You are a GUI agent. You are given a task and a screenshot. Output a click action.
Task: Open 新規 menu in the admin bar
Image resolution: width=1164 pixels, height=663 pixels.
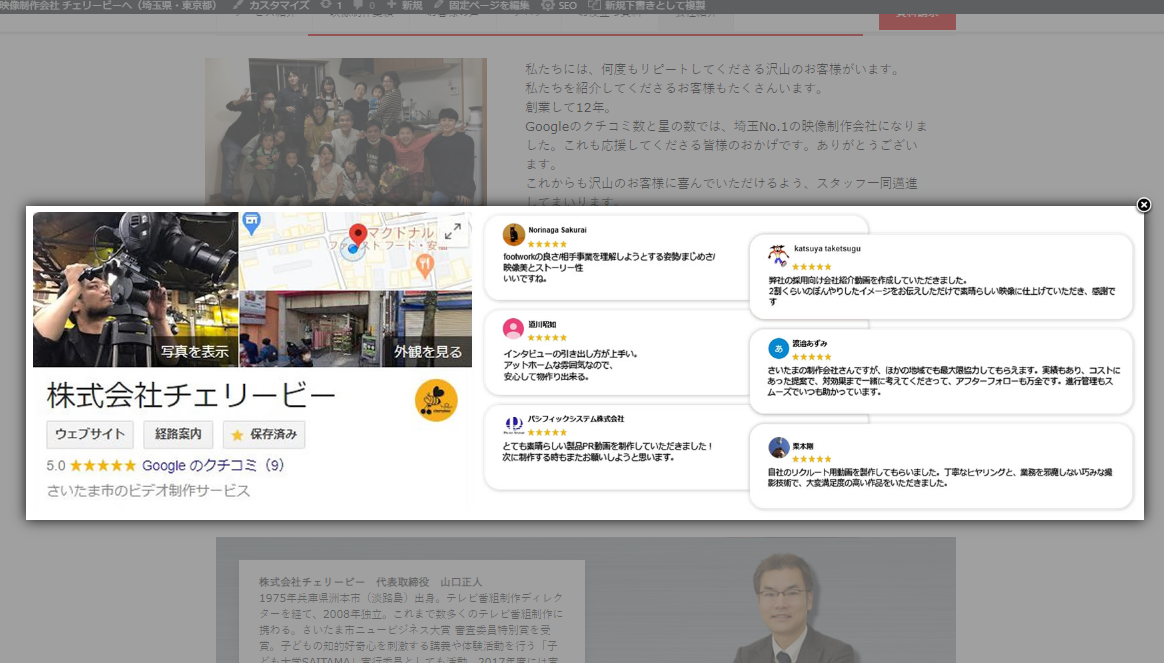(x=405, y=6)
